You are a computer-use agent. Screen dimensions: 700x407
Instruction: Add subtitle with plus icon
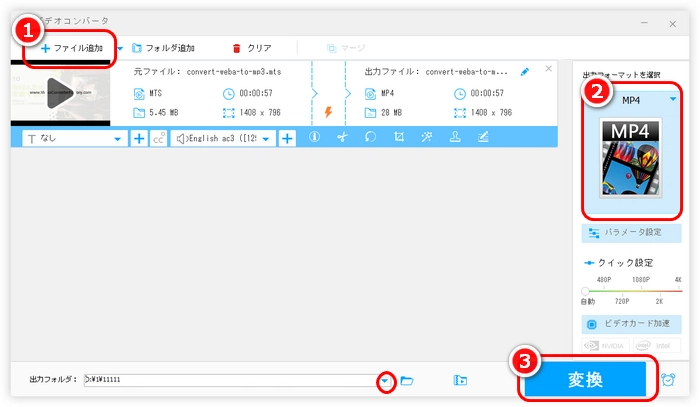point(139,139)
